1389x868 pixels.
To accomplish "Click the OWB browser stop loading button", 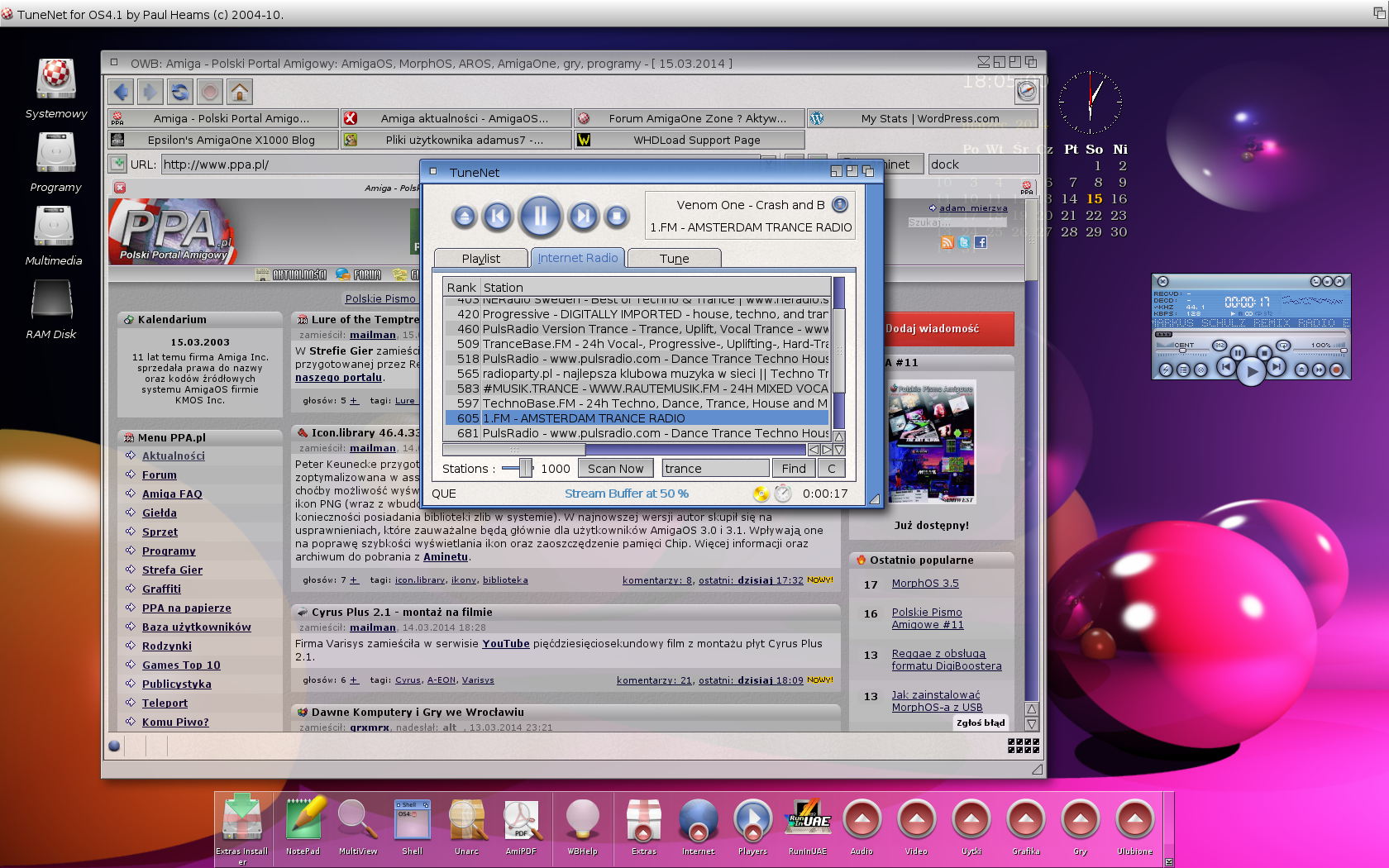I will coord(210,92).
